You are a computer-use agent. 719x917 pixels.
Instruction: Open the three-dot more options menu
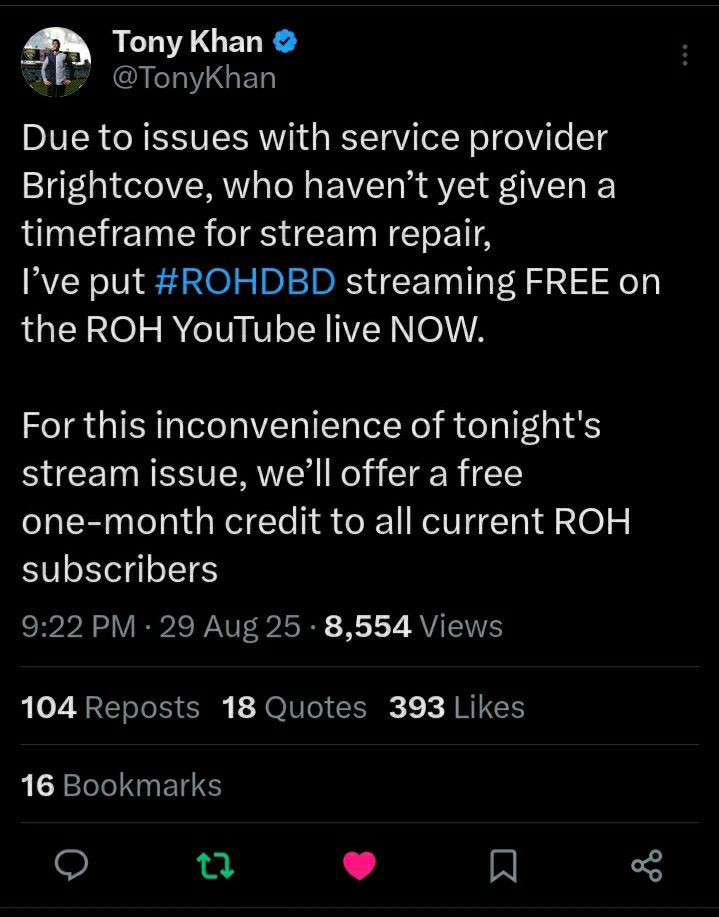pyautogui.click(x=684, y=55)
